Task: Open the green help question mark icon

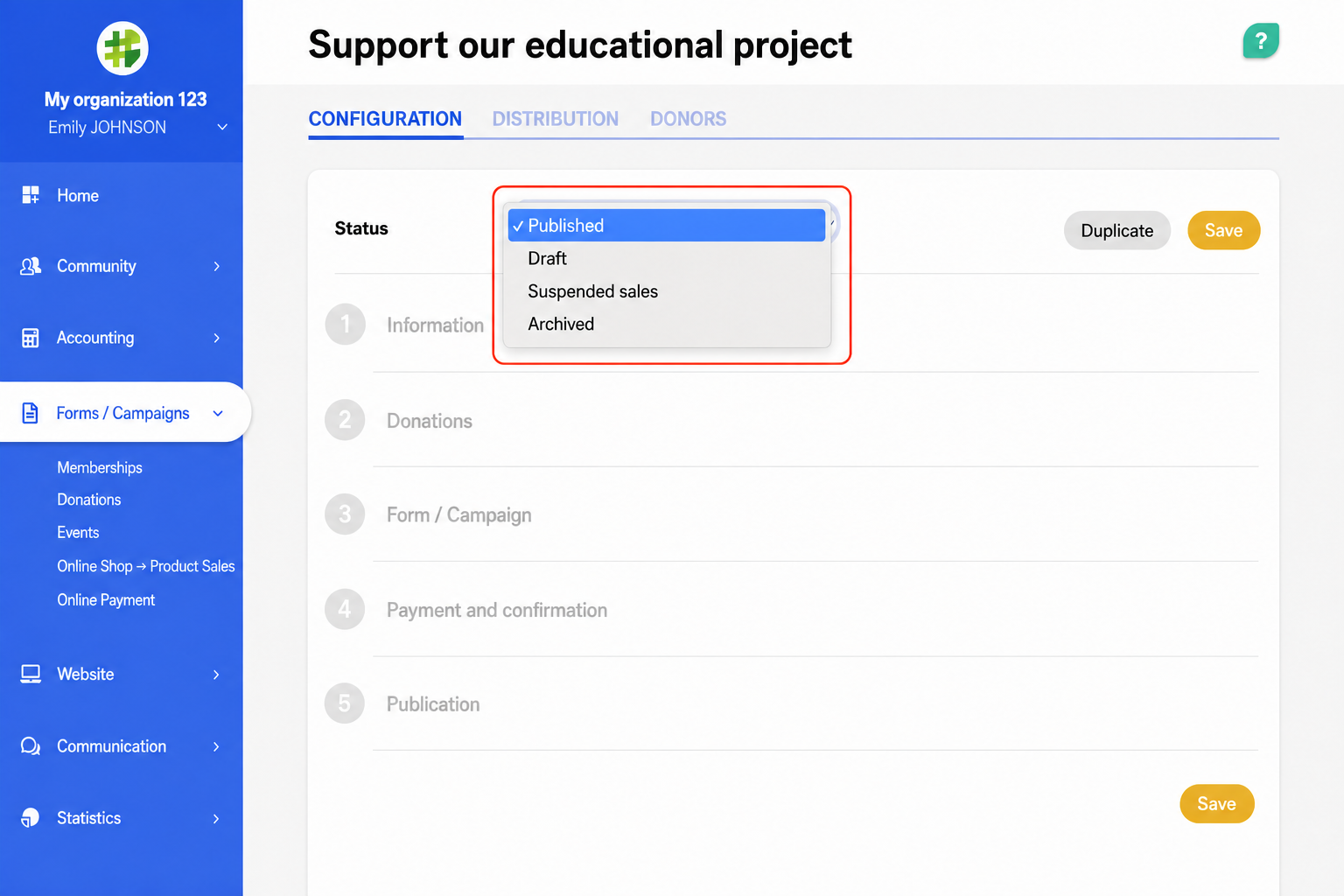Action: [x=1261, y=40]
